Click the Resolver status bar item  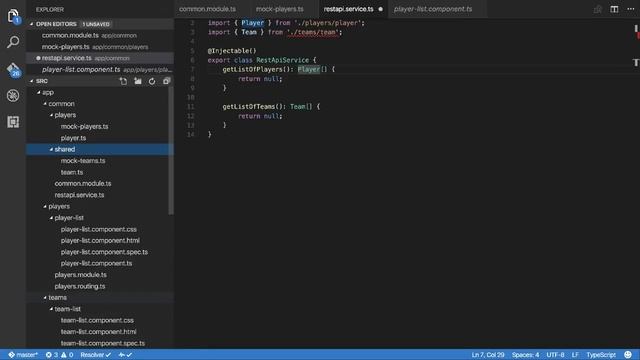[x=96, y=355]
